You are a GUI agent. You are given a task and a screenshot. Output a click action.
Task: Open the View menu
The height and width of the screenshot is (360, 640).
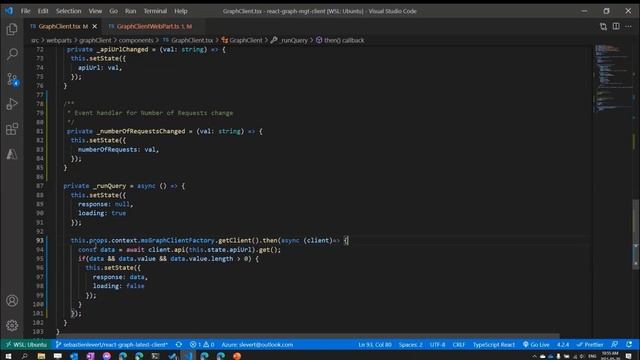pos(95,11)
